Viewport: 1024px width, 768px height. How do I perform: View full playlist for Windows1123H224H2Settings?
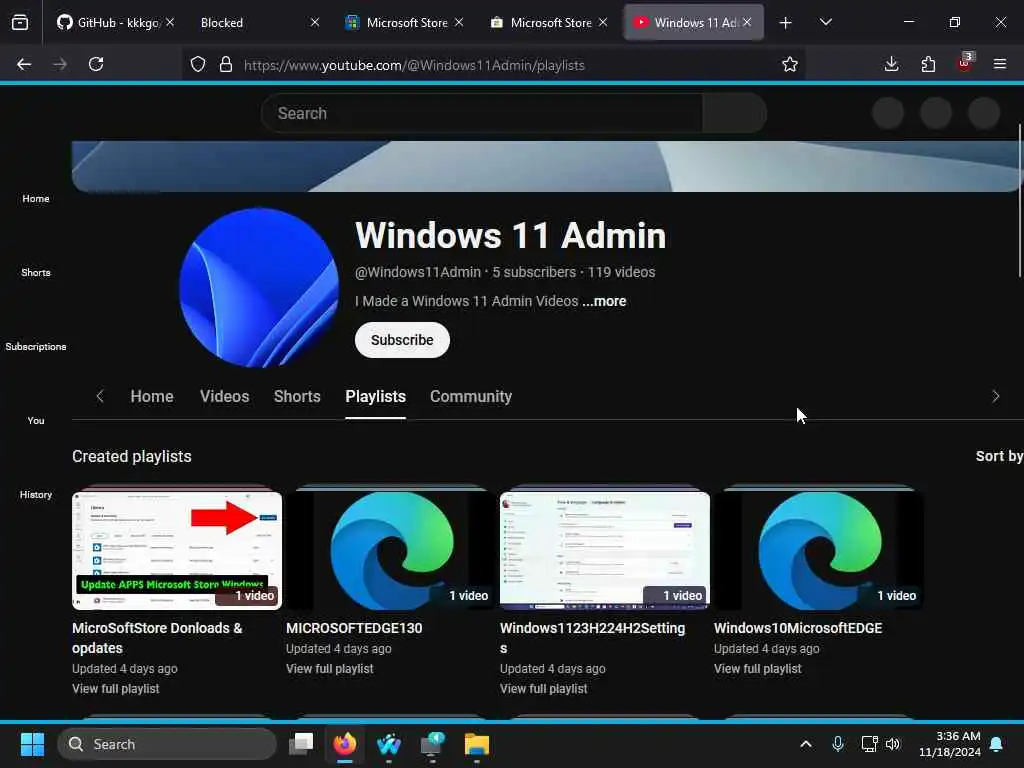pyautogui.click(x=543, y=688)
